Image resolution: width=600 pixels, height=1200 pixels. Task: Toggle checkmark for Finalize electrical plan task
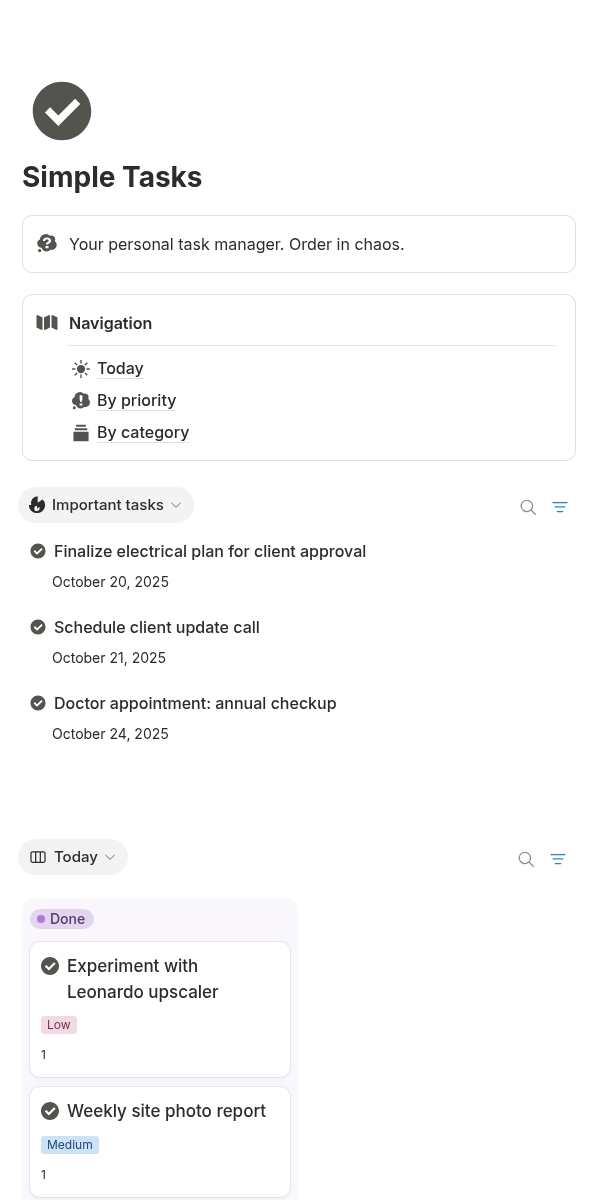38,551
